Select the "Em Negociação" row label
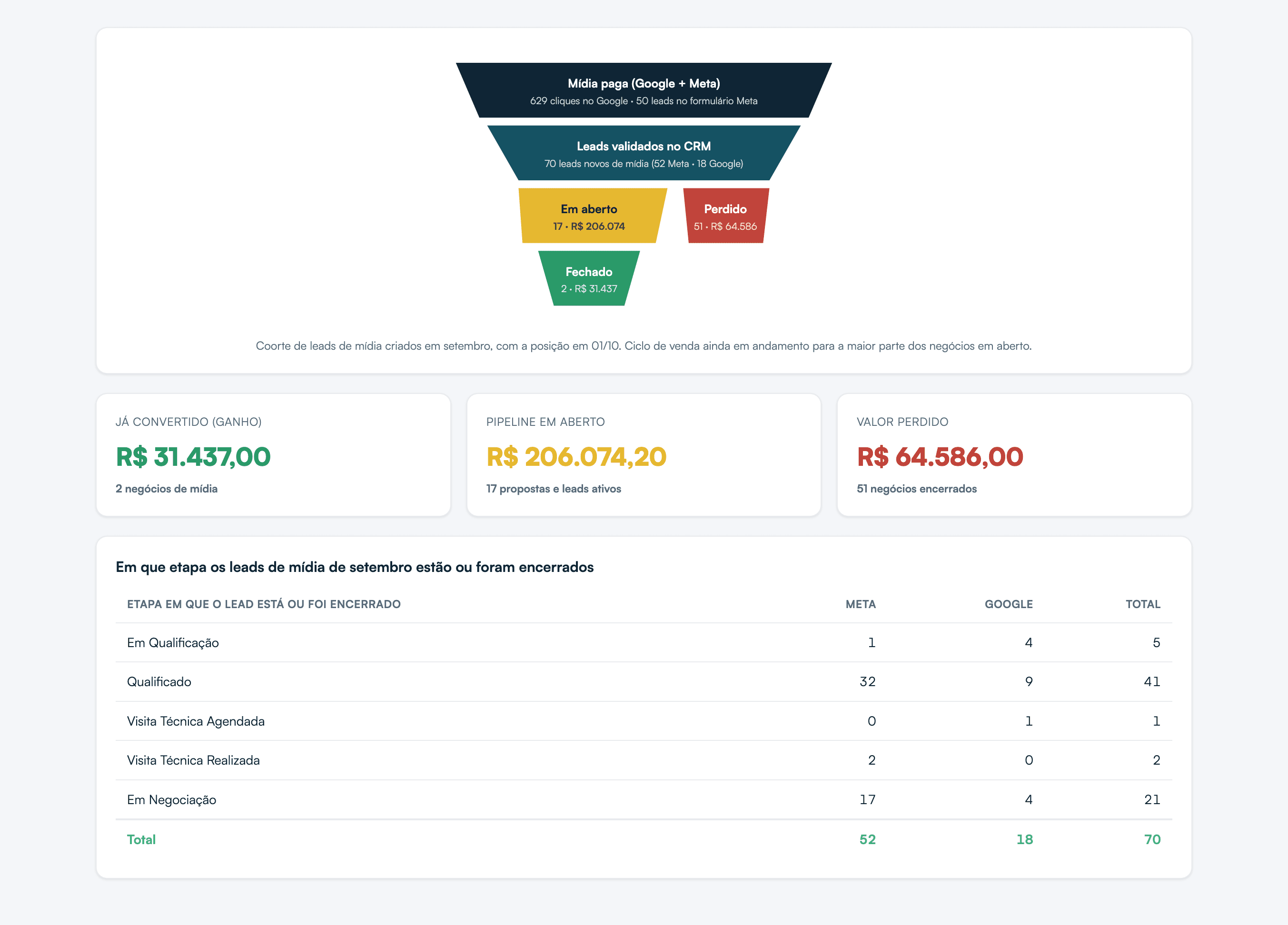 point(171,799)
